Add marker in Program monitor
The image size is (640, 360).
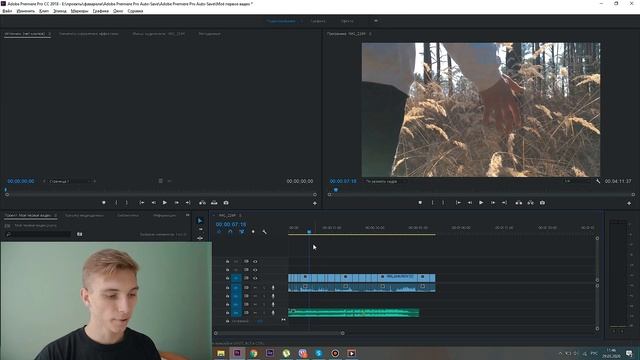tap(420, 202)
